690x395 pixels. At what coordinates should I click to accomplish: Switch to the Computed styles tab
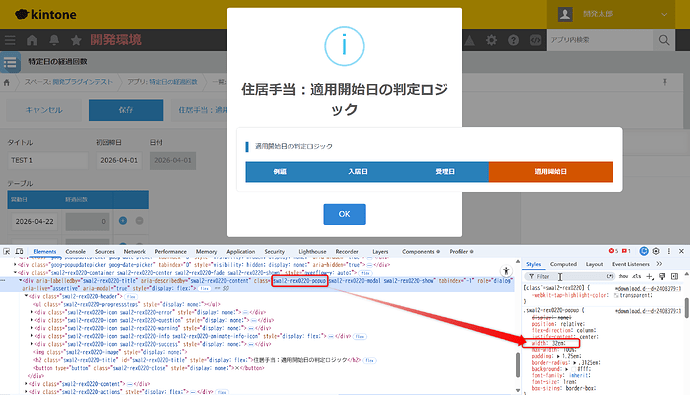click(x=563, y=264)
